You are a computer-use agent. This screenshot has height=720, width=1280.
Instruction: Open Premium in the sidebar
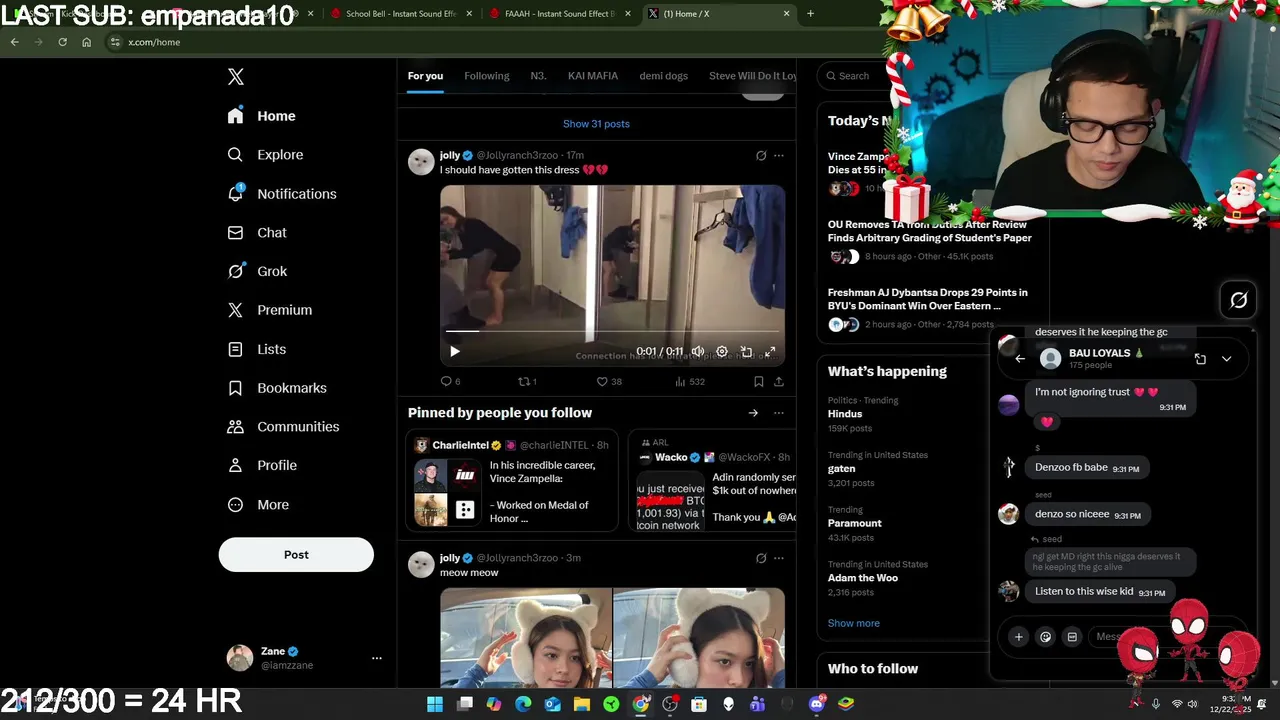pyautogui.click(x=271, y=310)
